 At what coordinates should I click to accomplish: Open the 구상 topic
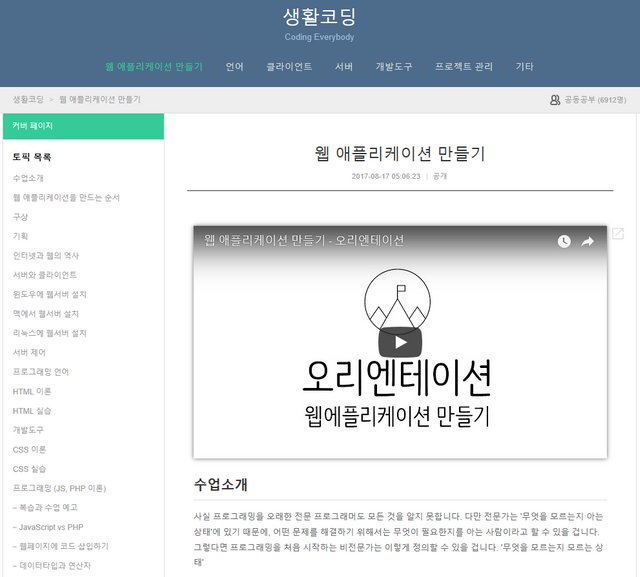tap(20, 217)
